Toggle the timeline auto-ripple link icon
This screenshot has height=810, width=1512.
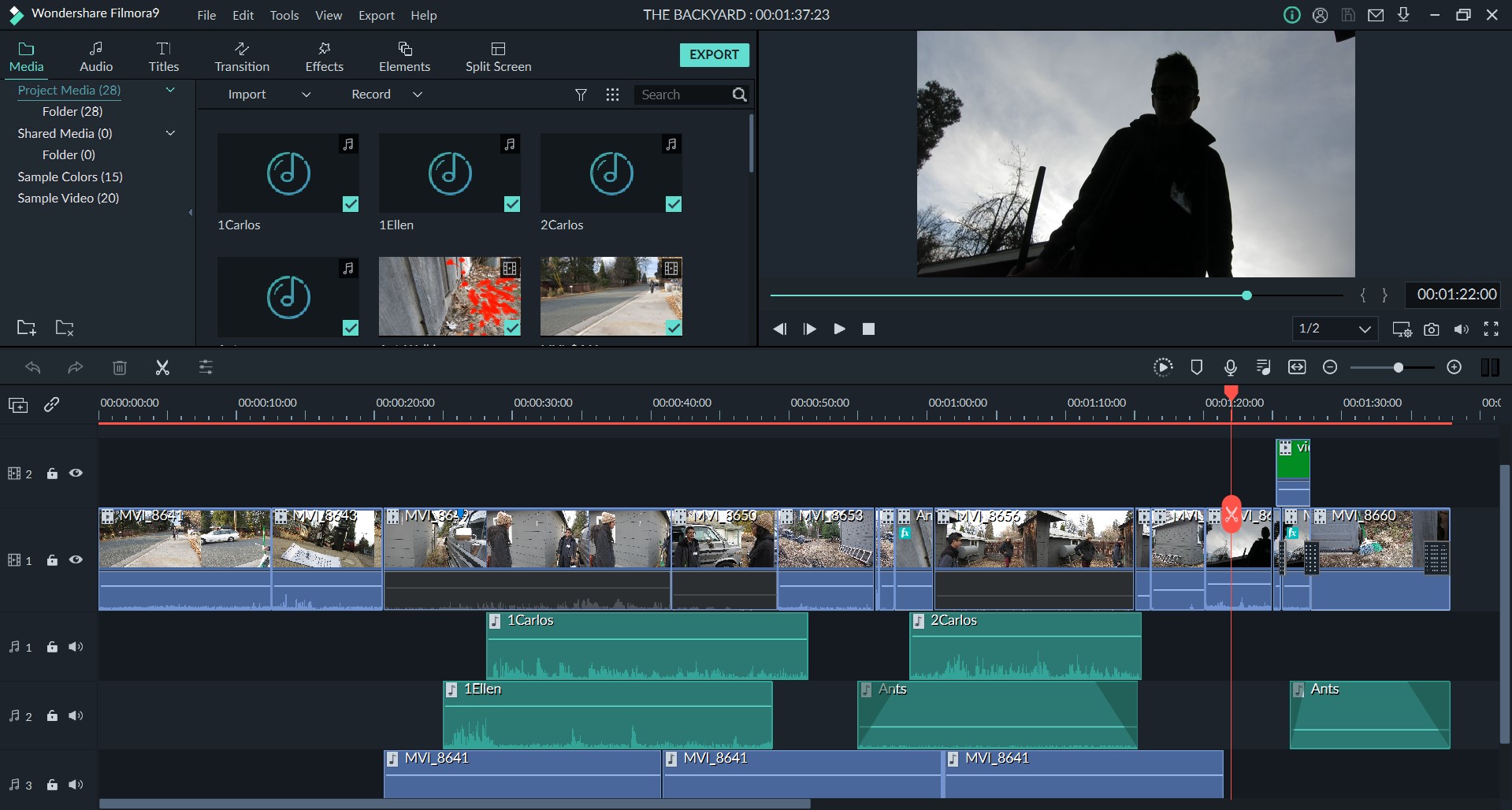(51, 404)
